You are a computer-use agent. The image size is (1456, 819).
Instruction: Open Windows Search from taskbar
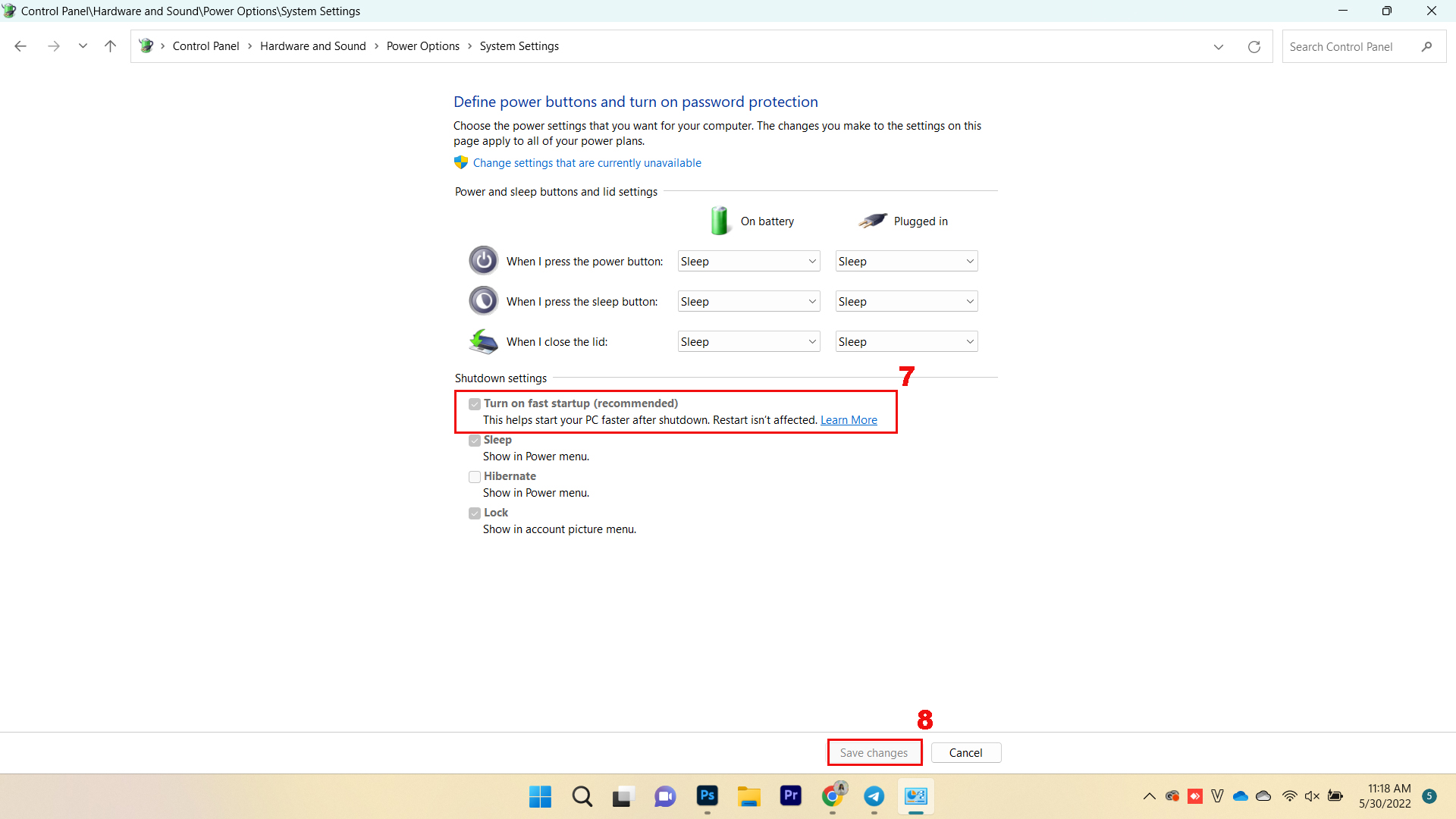pos(582,796)
